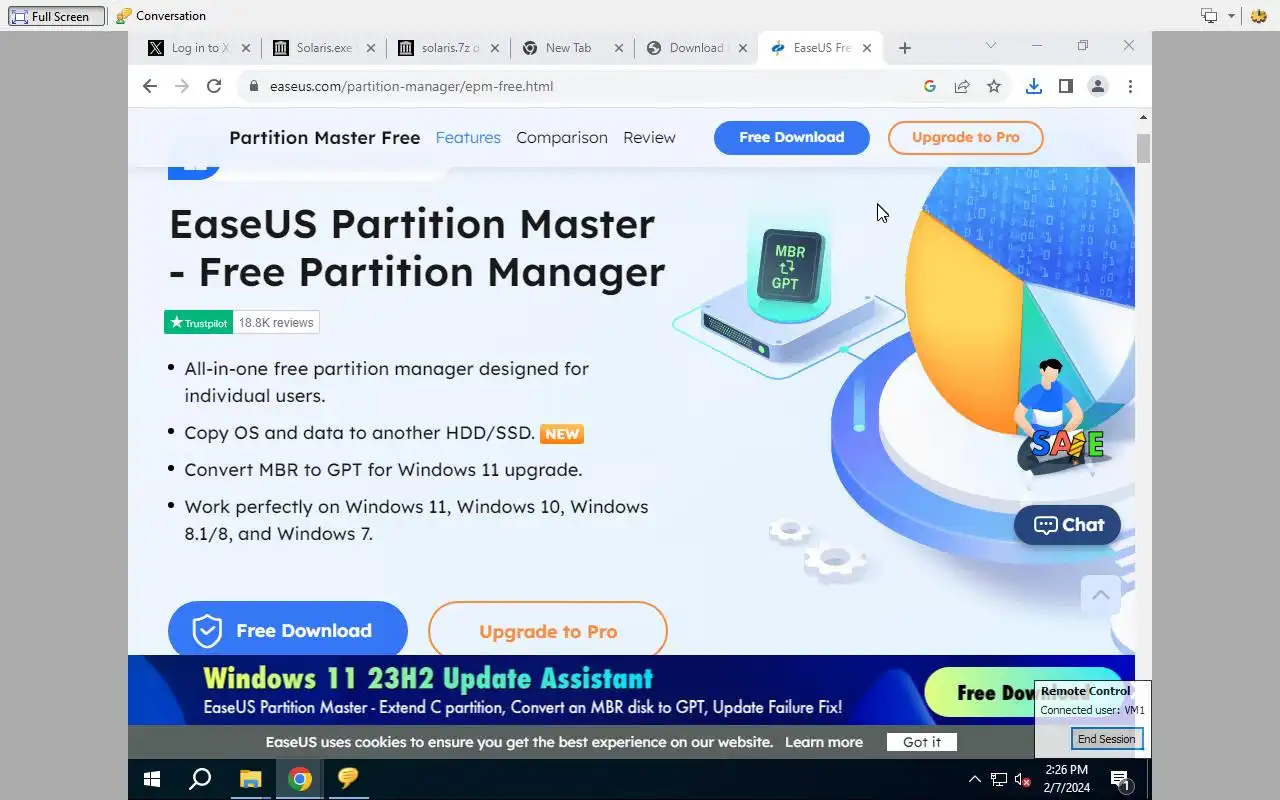Click the share page icon
This screenshot has width=1280, height=800.
pos(961,86)
